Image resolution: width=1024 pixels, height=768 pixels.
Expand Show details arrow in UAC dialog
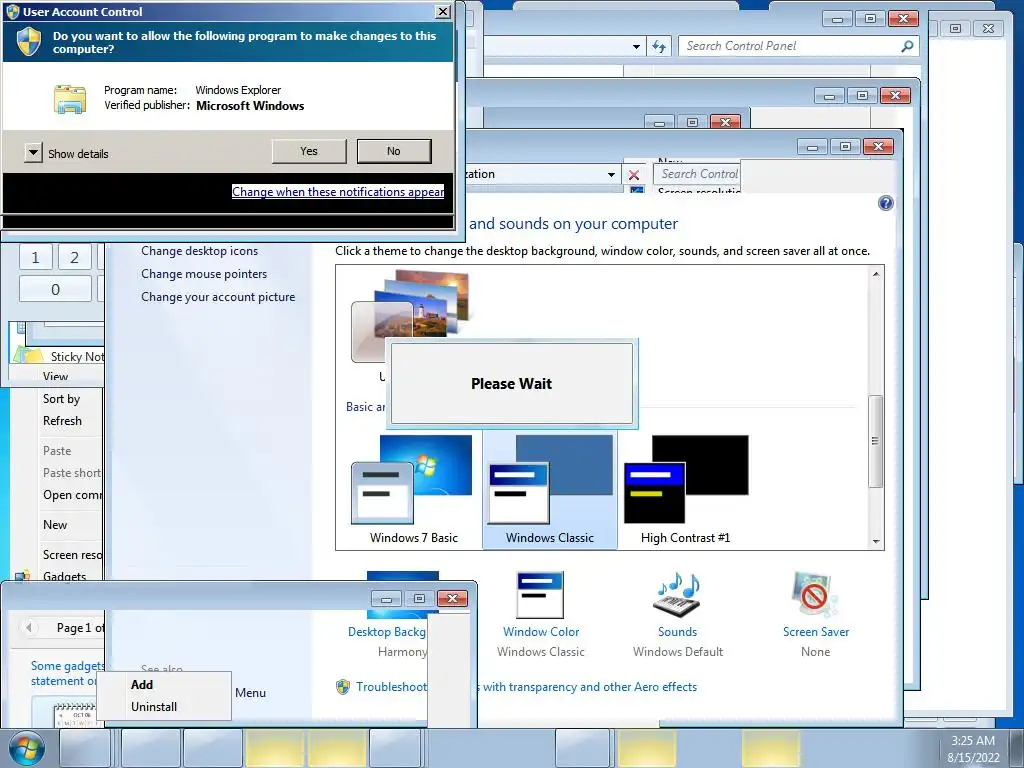[33, 153]
